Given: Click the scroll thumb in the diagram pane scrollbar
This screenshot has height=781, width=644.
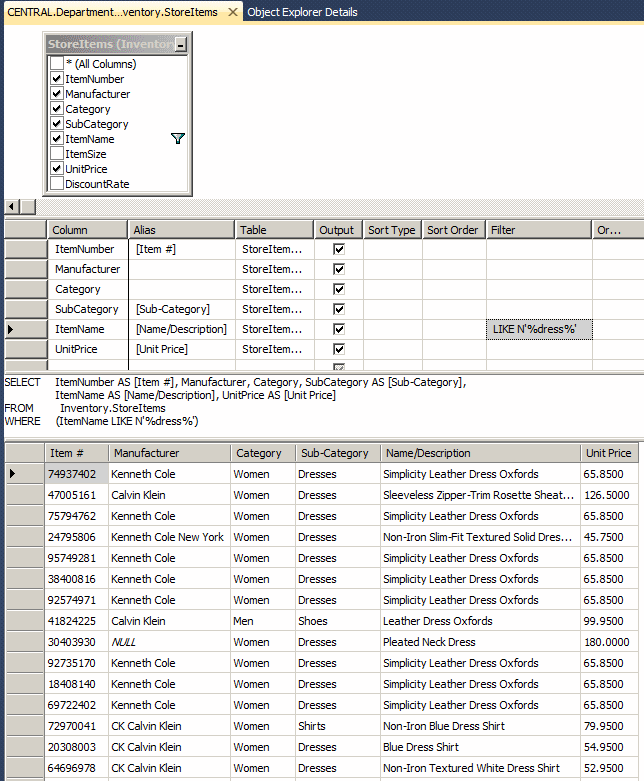Looking at the screenshot, I should 28,206.
